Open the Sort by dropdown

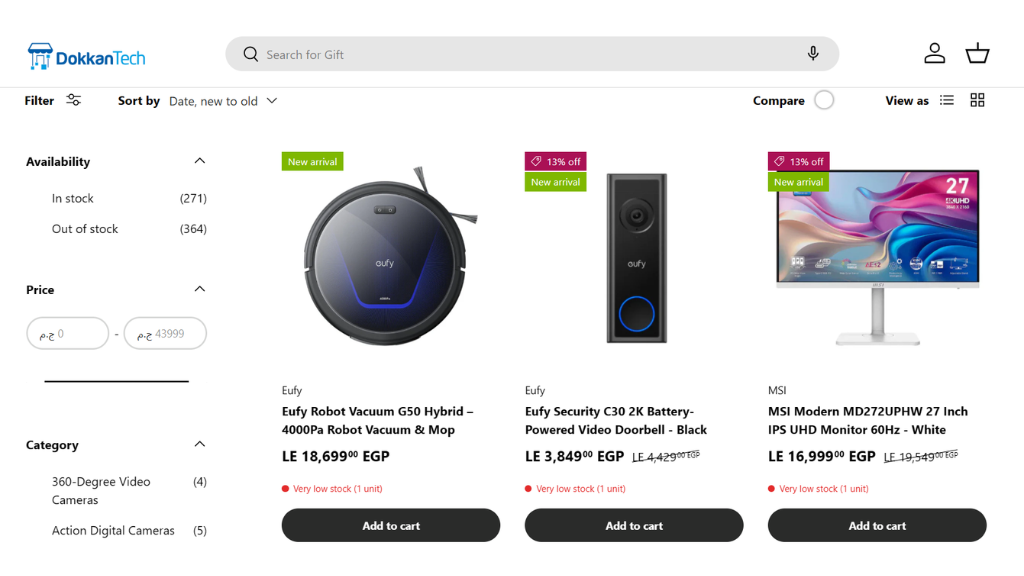pyautogui.click(x=223, y=101)
